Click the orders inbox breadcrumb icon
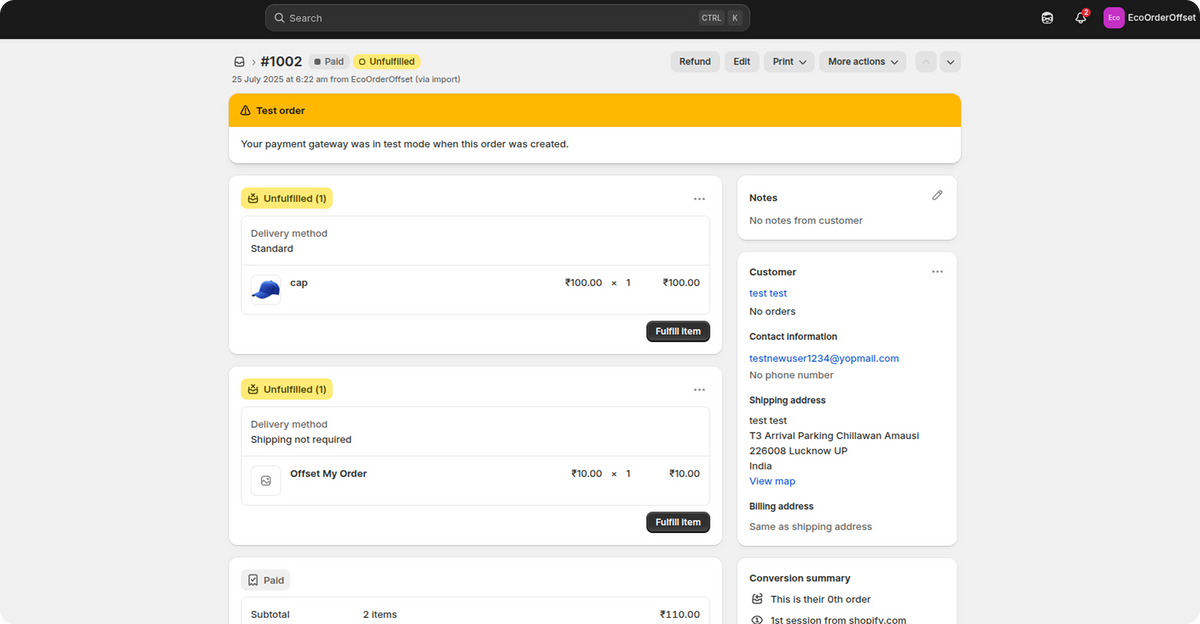The image size is (1200, 624). pyautogui.click(x=239, y=62)
